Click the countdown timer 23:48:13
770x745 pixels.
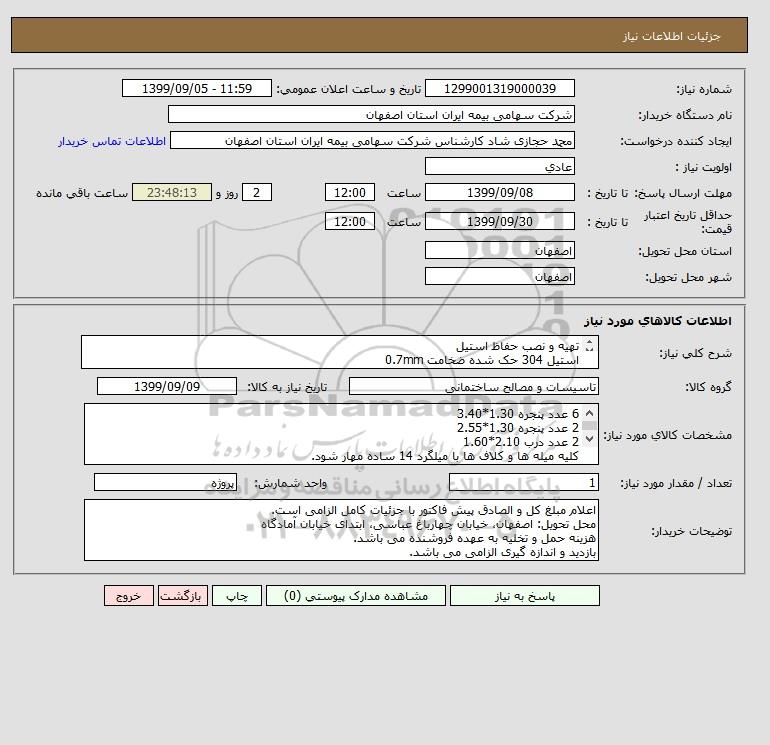(172, 193)
